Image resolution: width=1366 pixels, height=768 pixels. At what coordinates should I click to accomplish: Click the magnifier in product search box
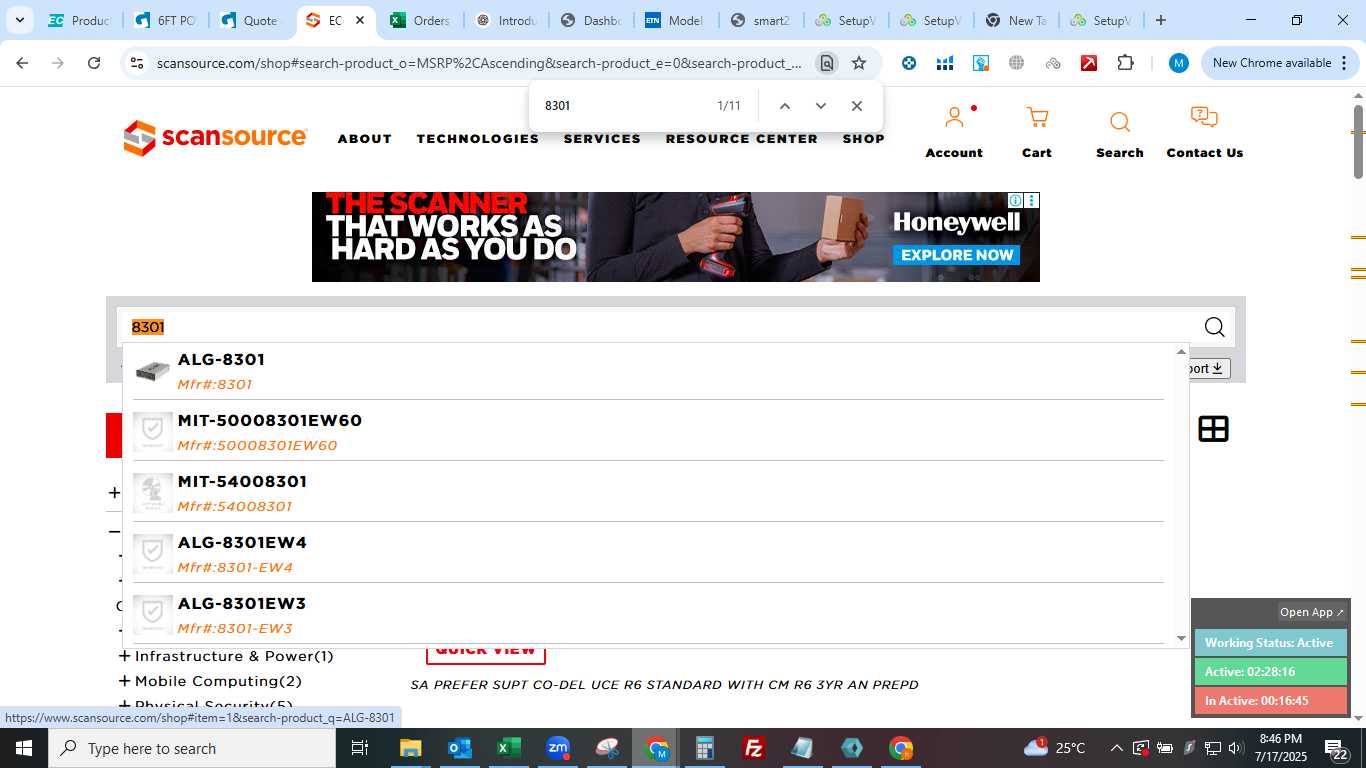[x=1214, y=327]
